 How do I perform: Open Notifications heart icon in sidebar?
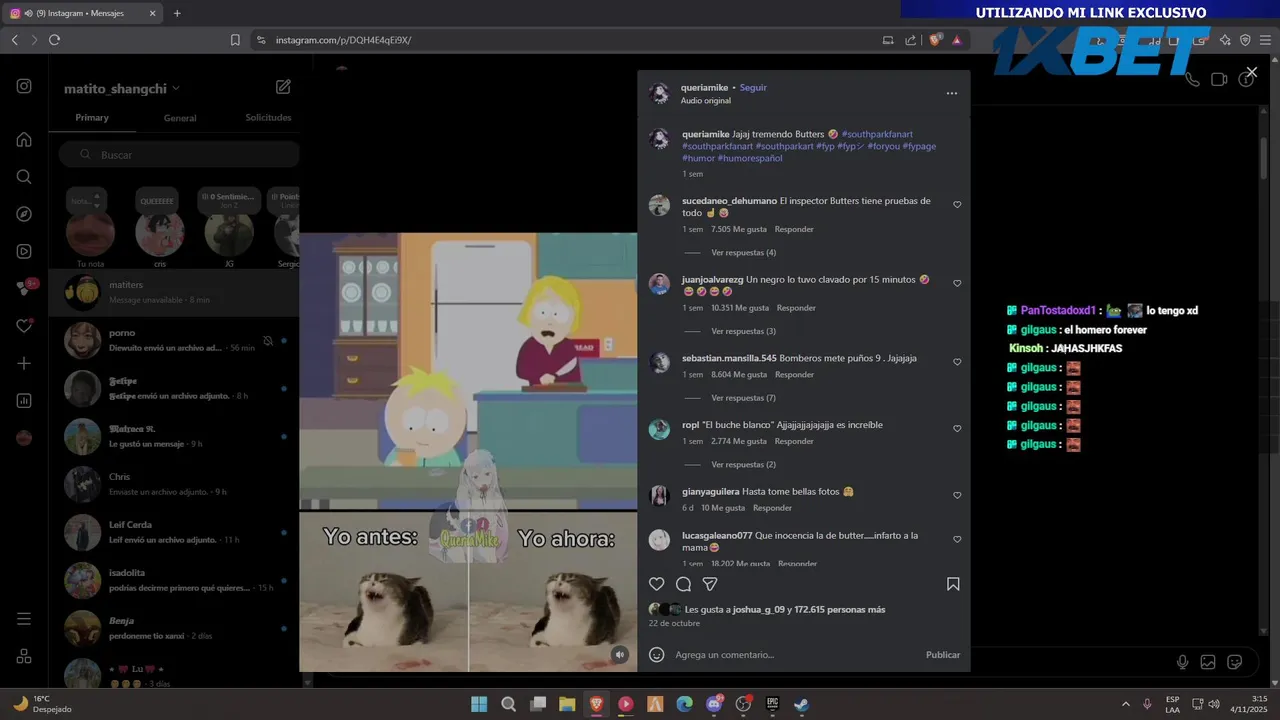24,326
